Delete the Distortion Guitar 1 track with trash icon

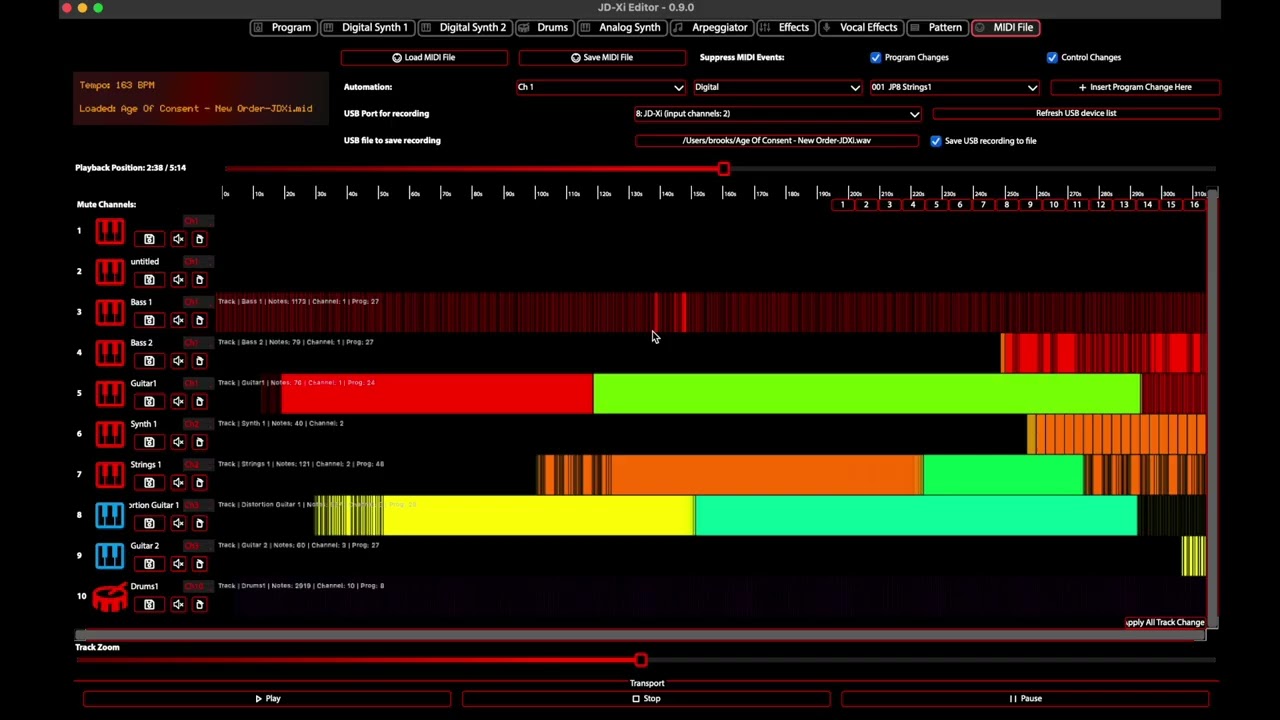(199, 523)
